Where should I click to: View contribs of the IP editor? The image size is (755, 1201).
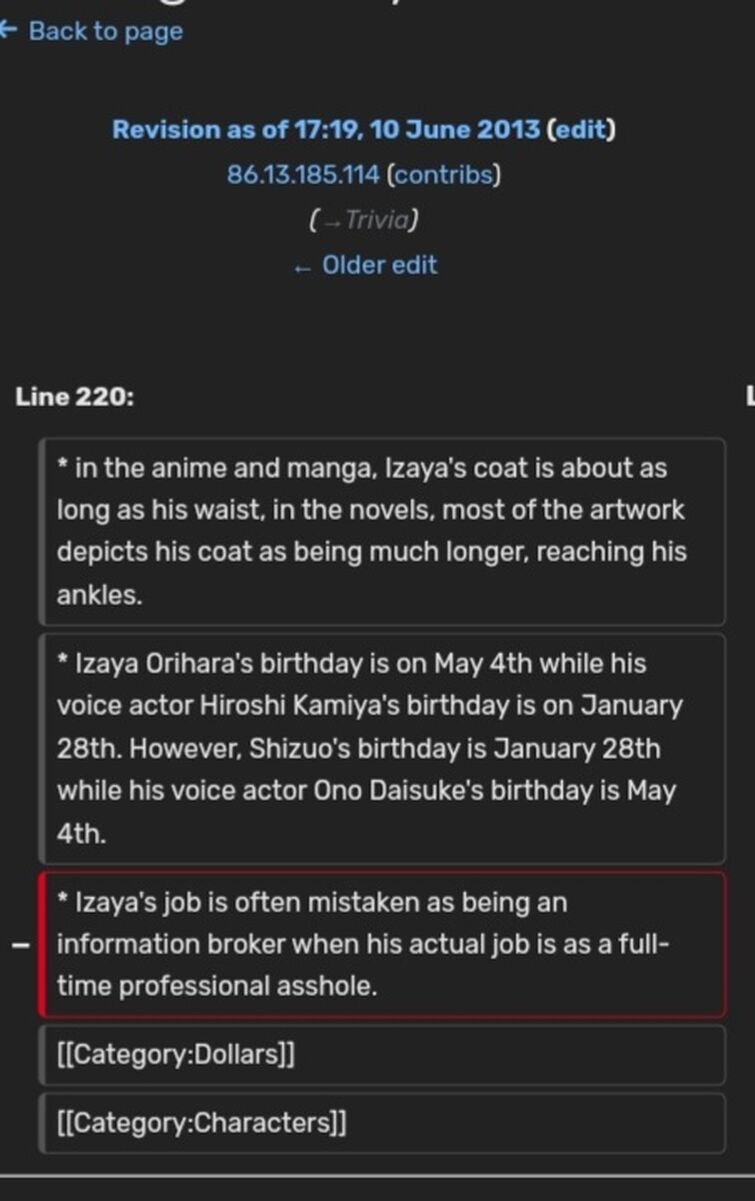click(x=441, y=175)
